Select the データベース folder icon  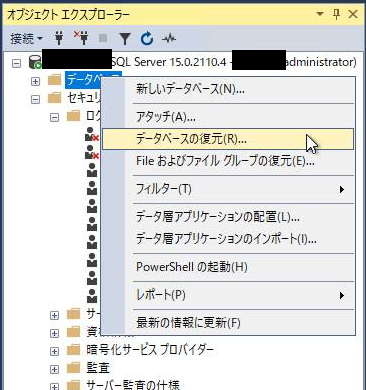(x=54, y=80)
